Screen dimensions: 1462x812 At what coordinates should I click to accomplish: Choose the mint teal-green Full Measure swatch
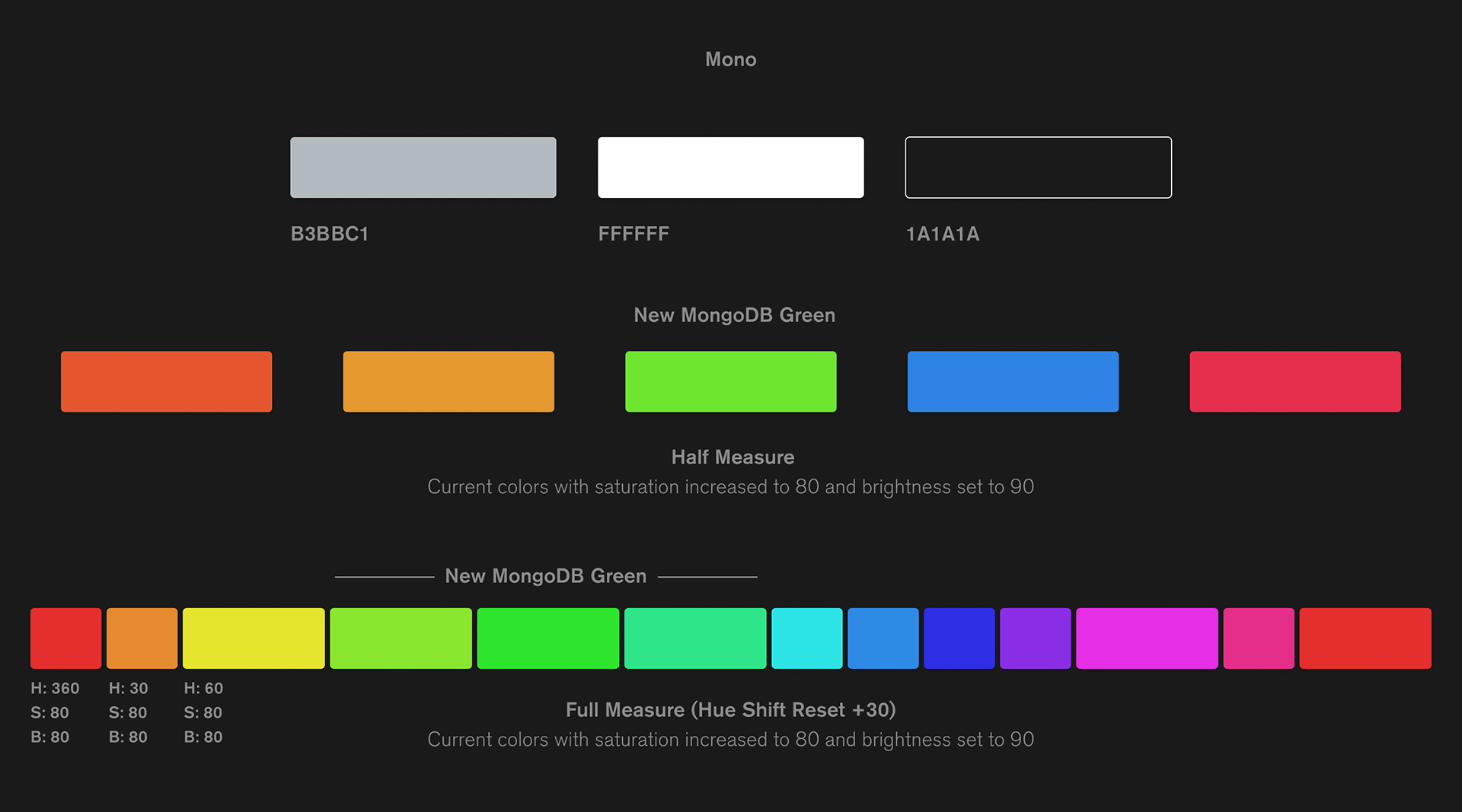695,638
